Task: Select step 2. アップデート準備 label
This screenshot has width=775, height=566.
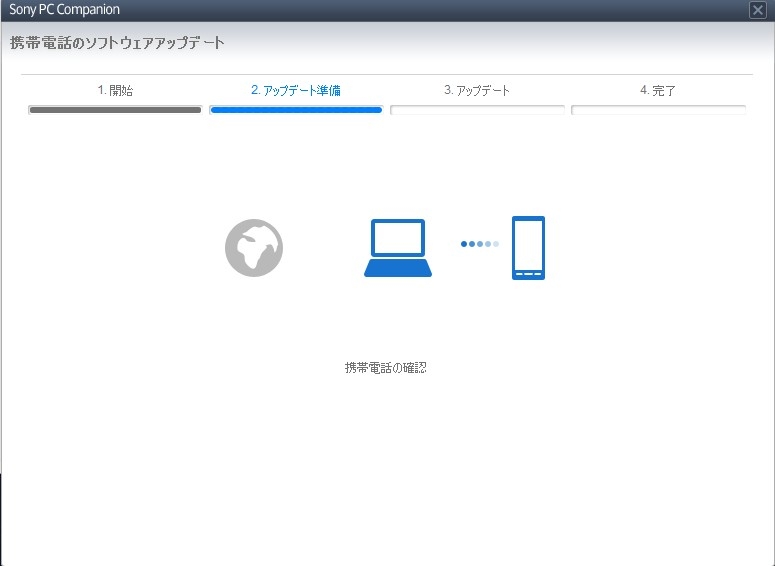Action: pyautogui.click(x=296, y=90)
